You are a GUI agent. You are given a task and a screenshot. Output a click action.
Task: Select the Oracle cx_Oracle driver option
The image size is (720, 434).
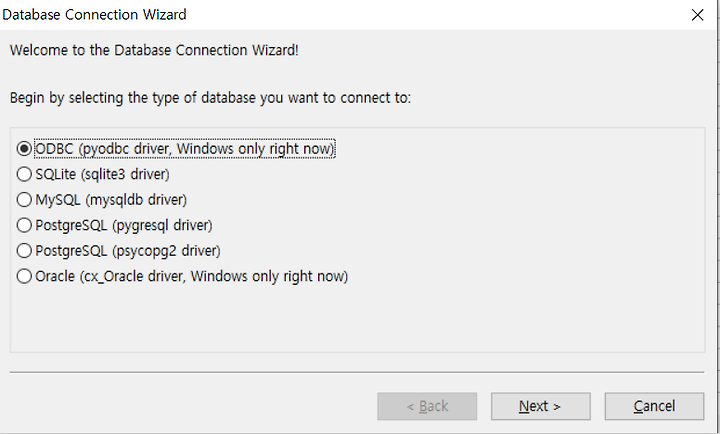(x=24, y=276)
